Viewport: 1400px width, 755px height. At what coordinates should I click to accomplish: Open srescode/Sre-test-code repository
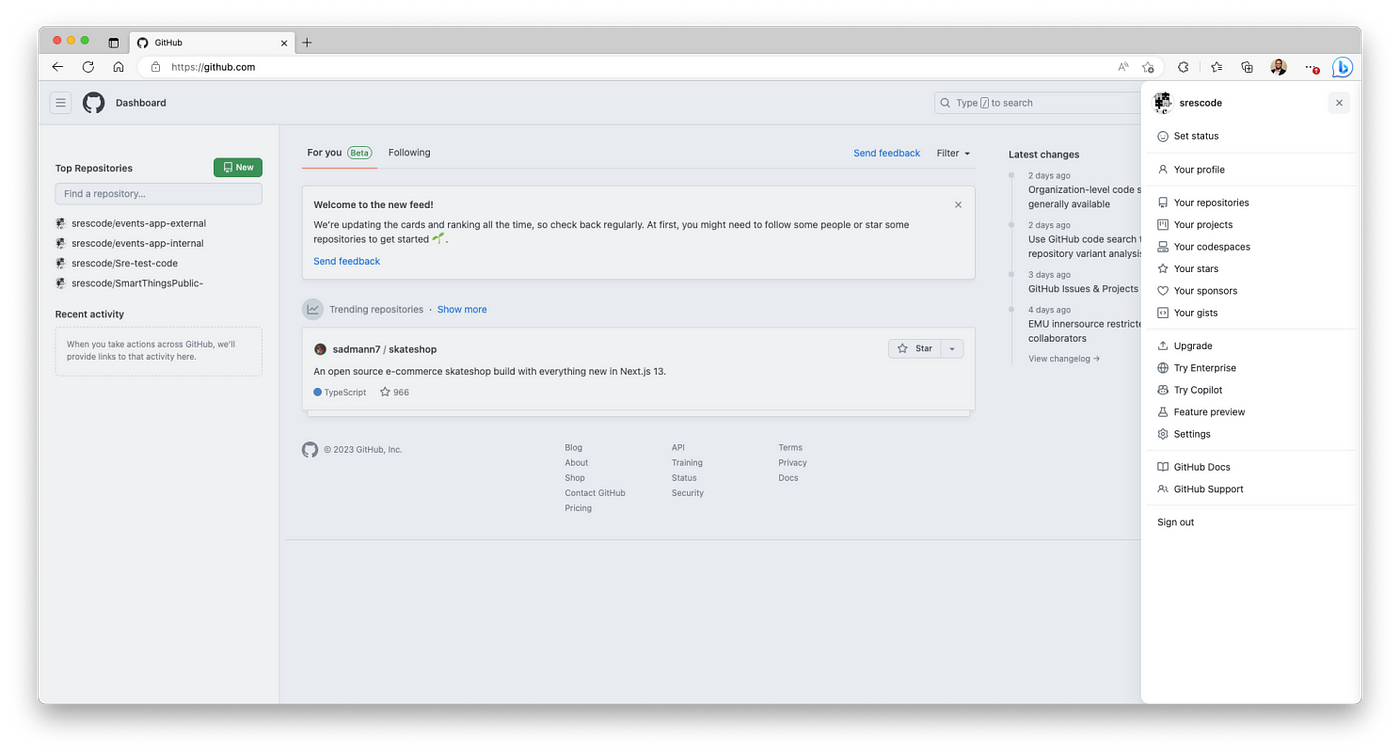(x=125, y=264)
